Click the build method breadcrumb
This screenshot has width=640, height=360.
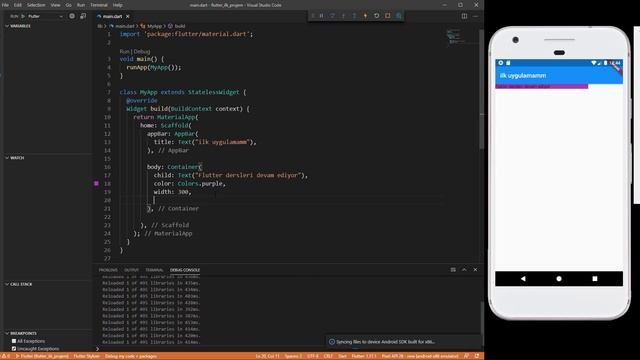click(x=176, y=26)
